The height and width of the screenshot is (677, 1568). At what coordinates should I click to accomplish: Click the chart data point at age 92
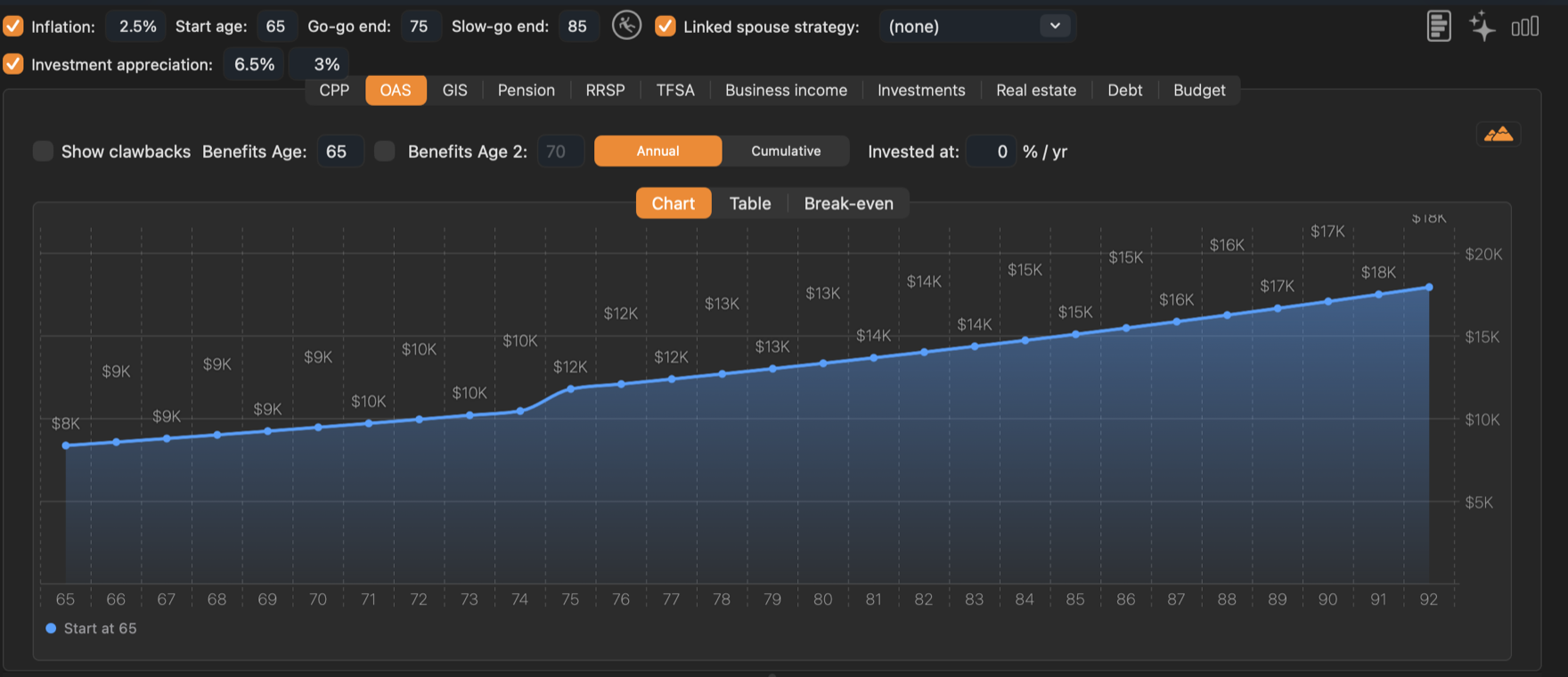1429,287
